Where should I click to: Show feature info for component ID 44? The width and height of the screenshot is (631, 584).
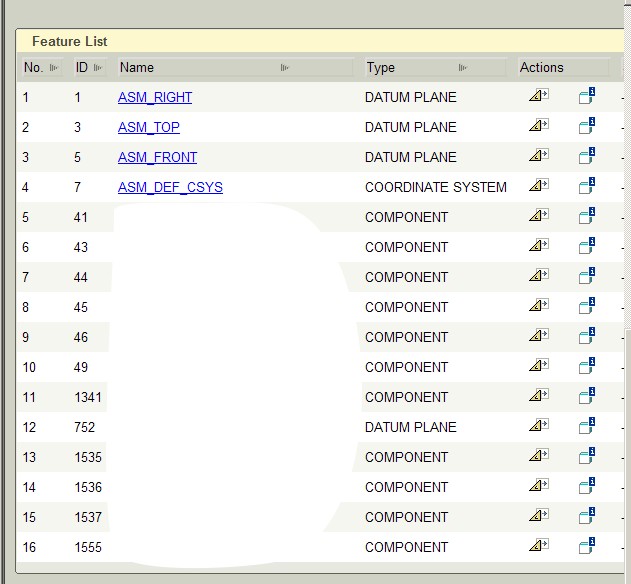click(x=587, y=276)
